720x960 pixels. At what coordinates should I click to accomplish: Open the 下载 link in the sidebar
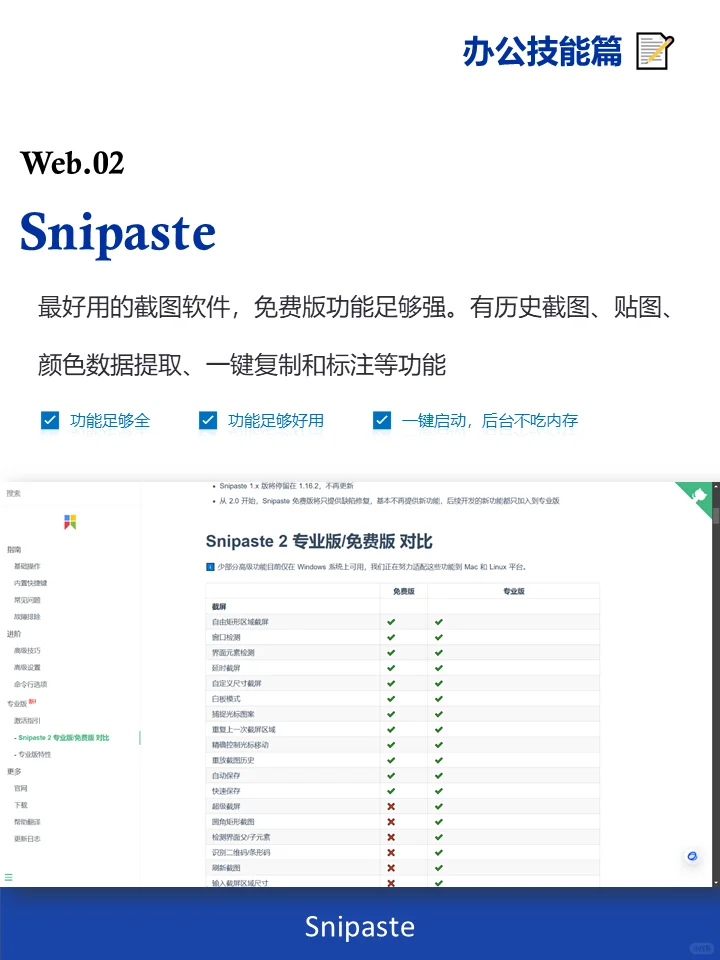click(21, 805)
